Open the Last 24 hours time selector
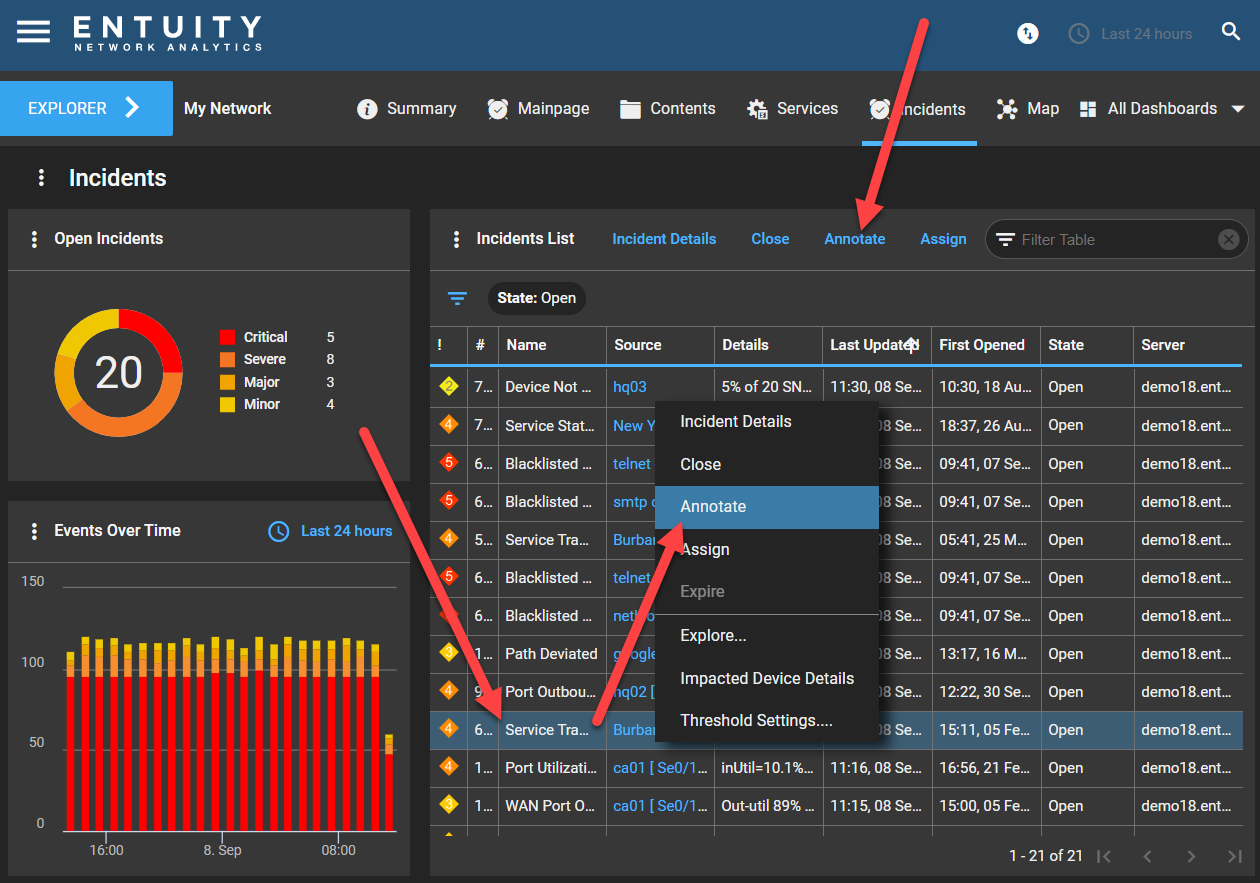The height and width of the screenshot is (883, 1260). tap(1130, 33)
